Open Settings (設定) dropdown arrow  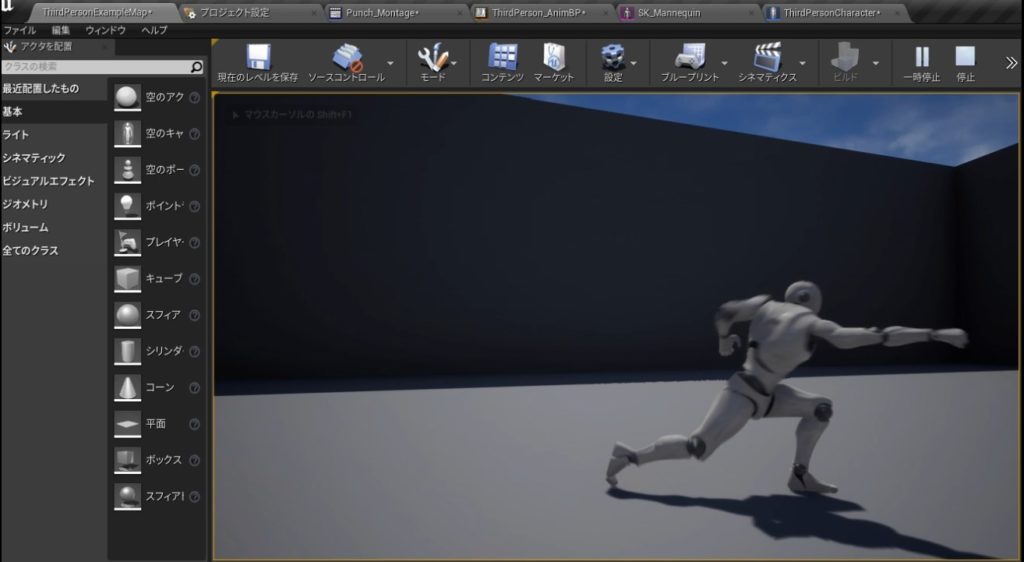click(633, 63)
